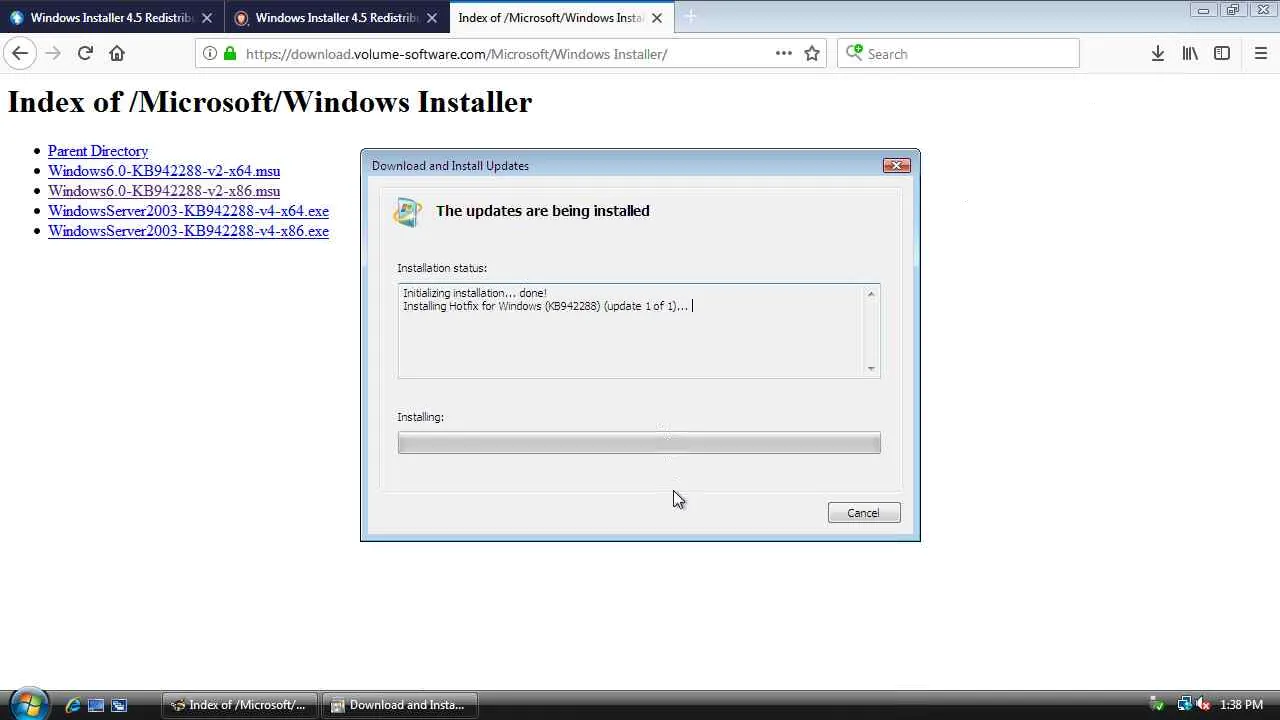Download WindowsServer2003-KB942288-v4-x64.exe
Viewport: 1280px width, 720px height.
(188, 211)
